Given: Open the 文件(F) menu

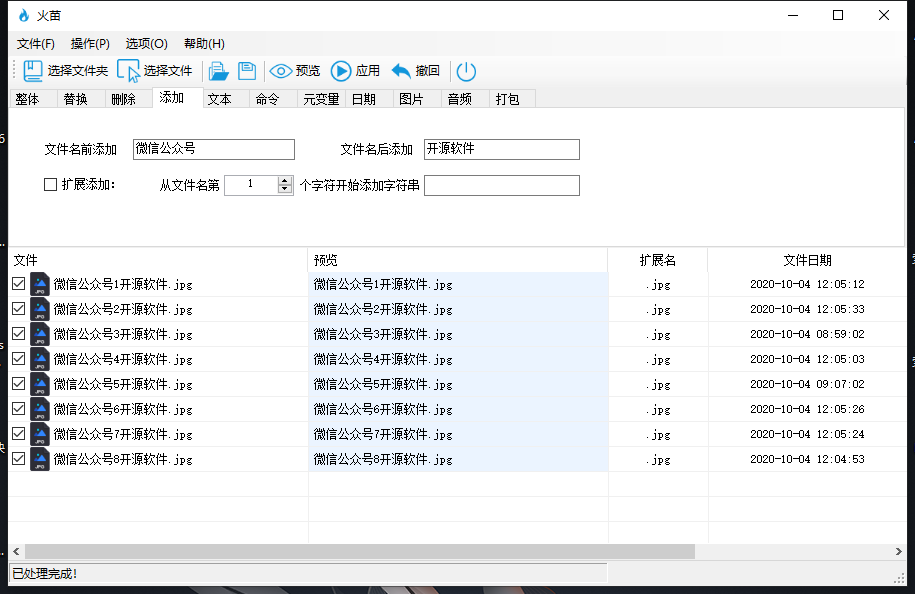Looking at the screenshot, I should 36,44.
